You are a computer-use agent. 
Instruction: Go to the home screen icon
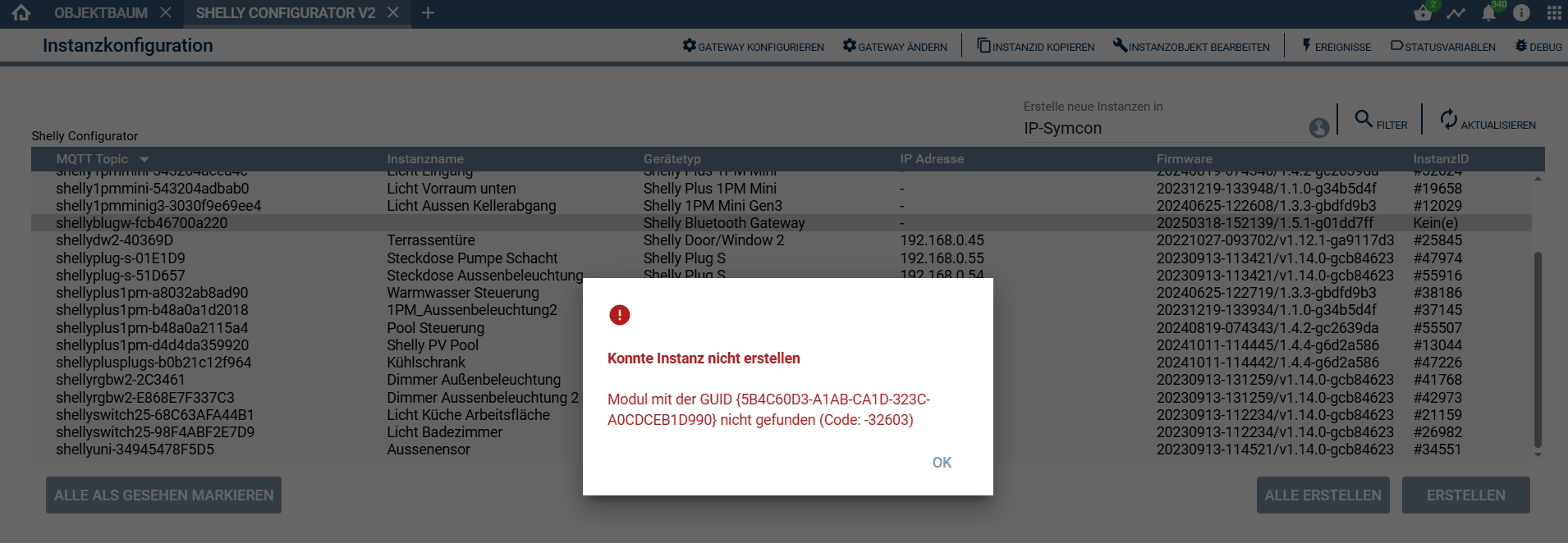click(21, 13)
